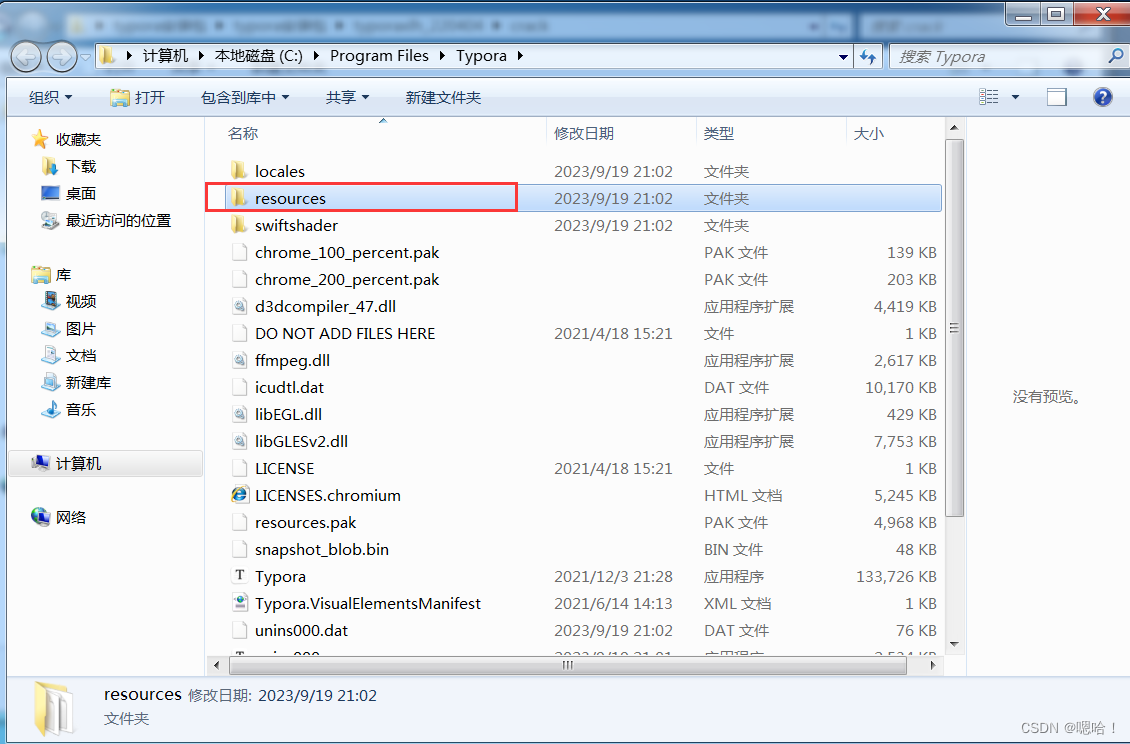
Task: Click the libGLESv2.dll file icon
Action: point(239,441)
